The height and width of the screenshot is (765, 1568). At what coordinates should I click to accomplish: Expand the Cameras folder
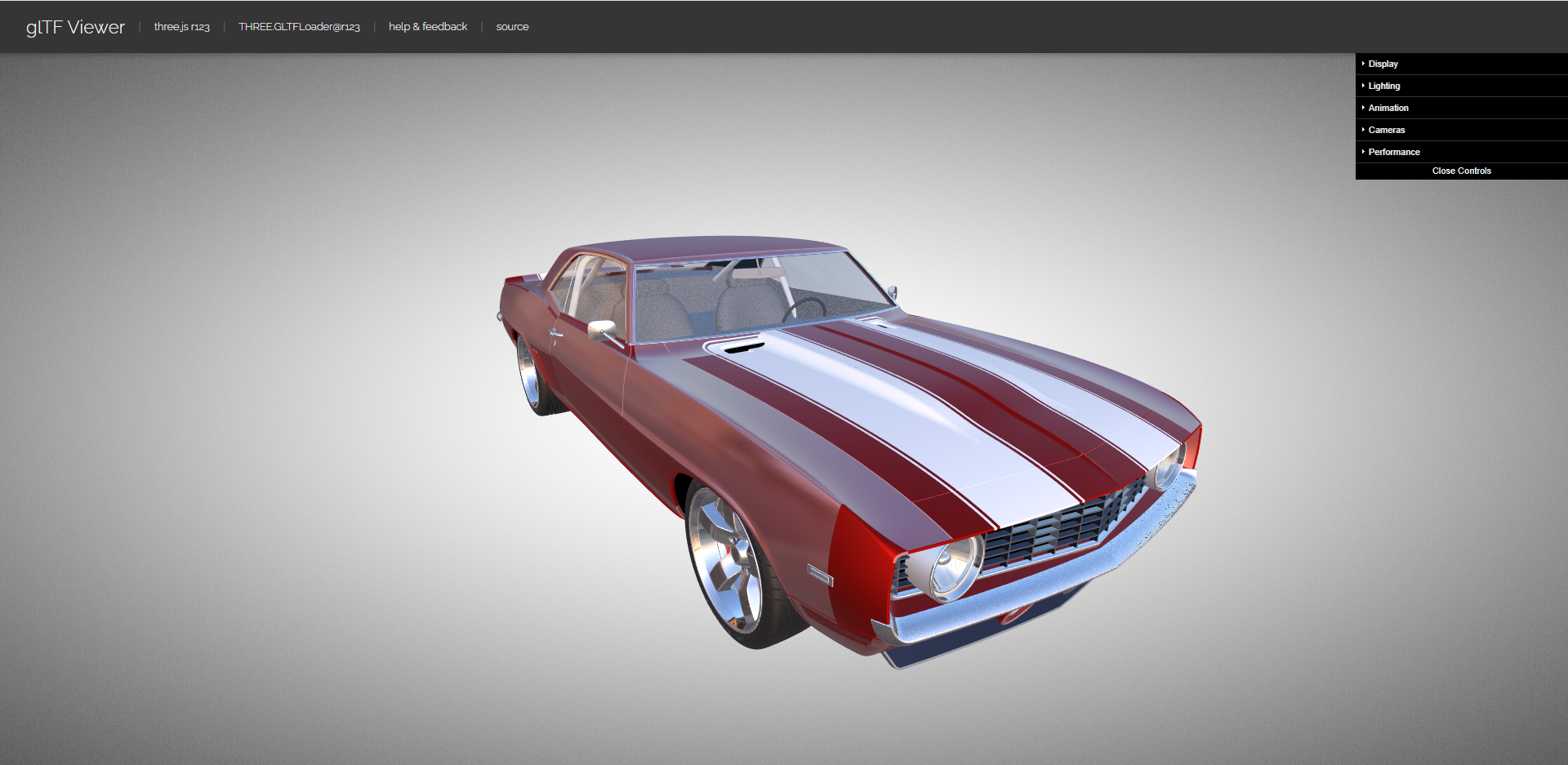(1387, 130)
